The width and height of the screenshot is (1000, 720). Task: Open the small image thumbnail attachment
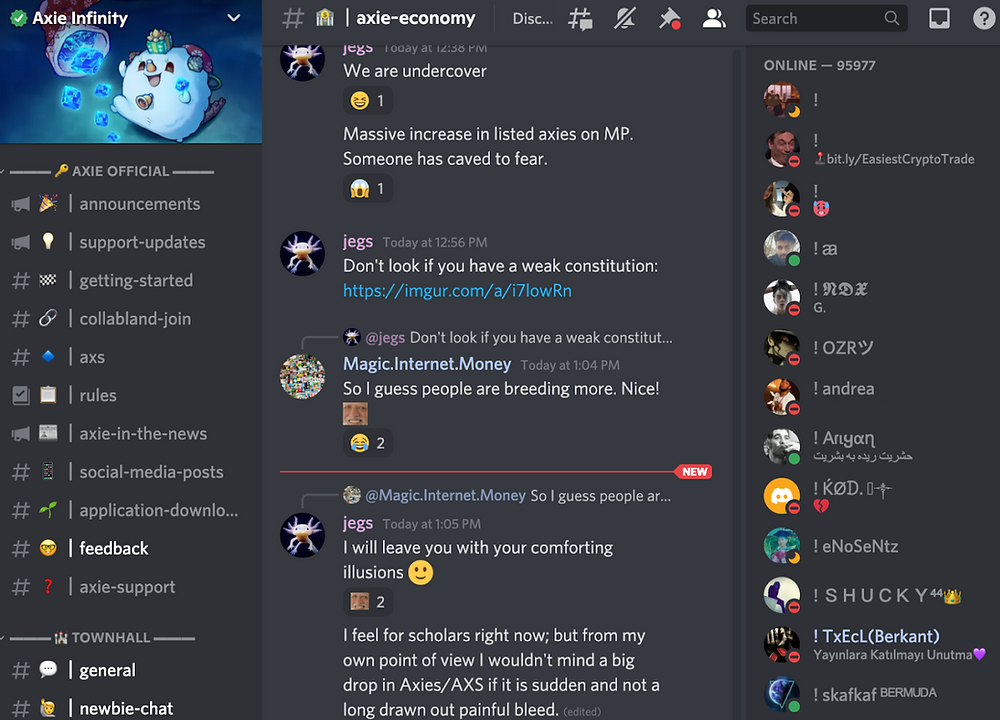pyautogui.click(x=355, y=414)
